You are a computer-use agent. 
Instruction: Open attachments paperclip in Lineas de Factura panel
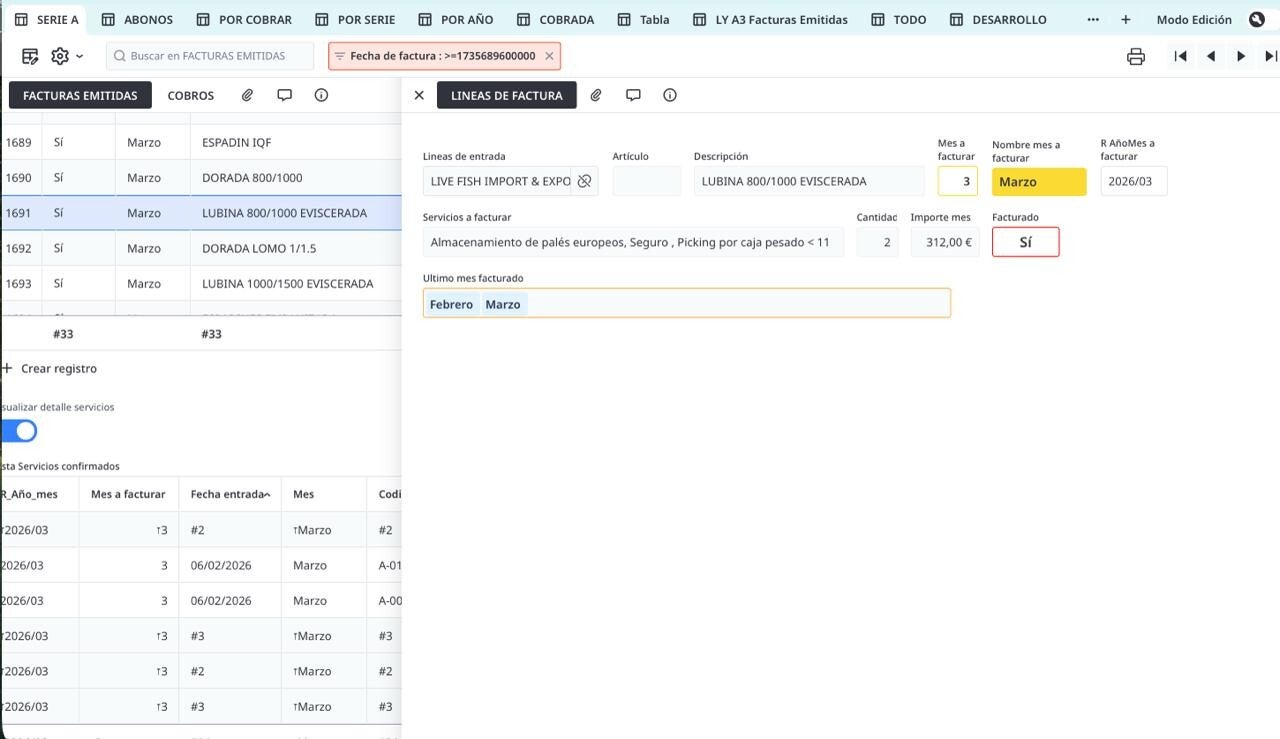(x=596, y=95)
